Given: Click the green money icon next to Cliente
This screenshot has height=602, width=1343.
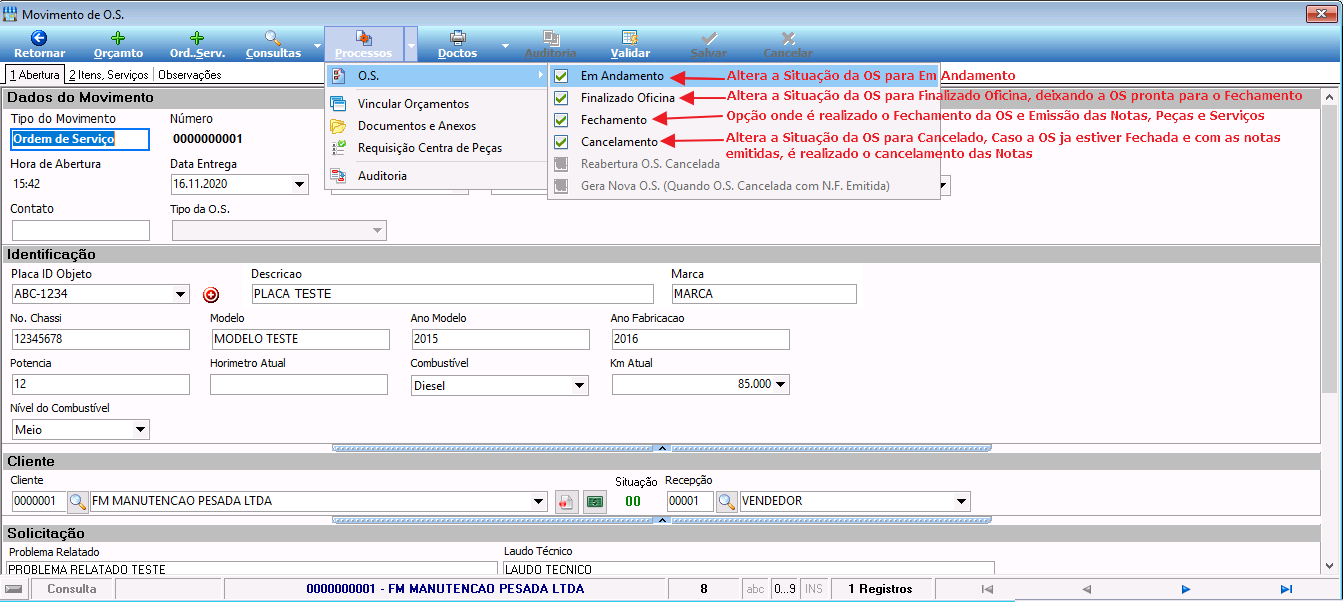Looking at the screenshot, I should pos(595,501).
